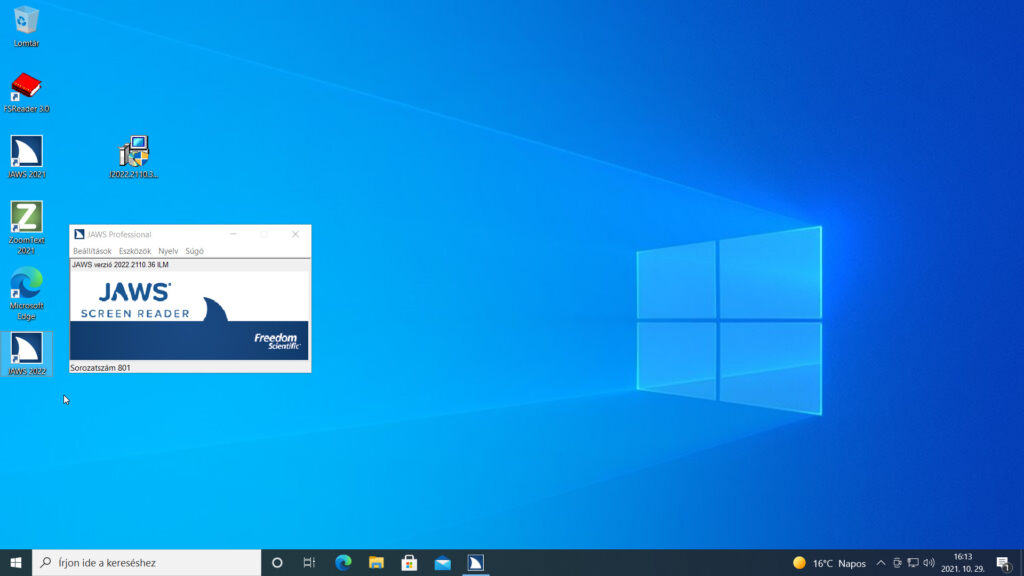Open the Súgó menu in JAWS
Screen dimensions: 1024x576
pos(194,251)
